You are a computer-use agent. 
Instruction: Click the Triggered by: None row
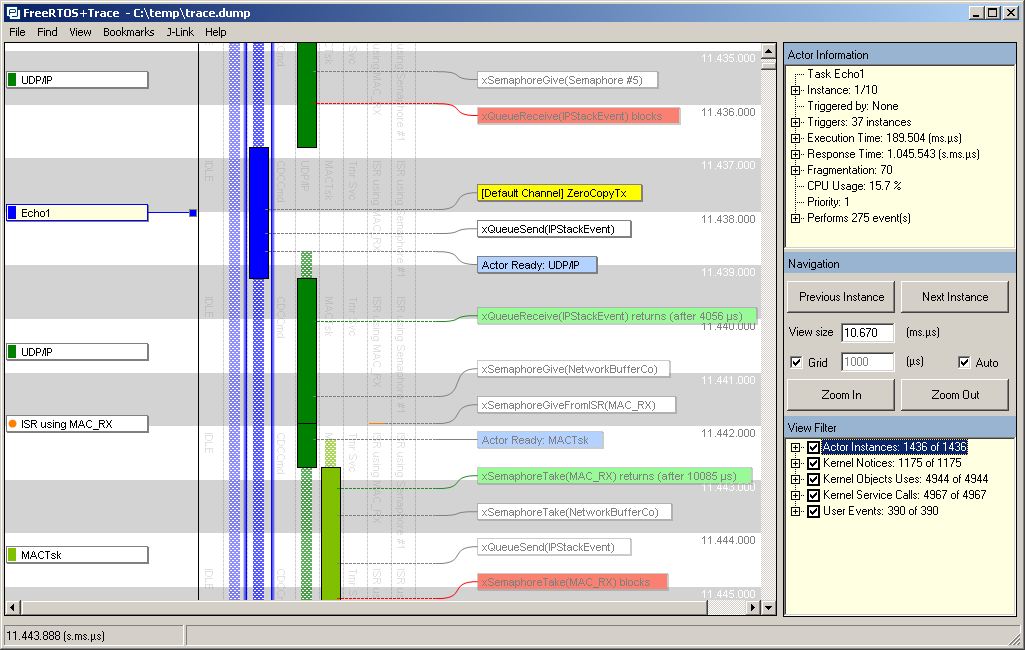coord(852,106)
